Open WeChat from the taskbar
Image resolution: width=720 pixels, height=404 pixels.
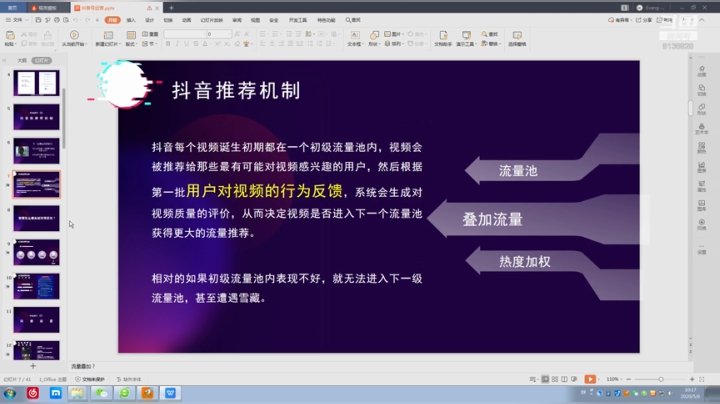click(101, 393)
